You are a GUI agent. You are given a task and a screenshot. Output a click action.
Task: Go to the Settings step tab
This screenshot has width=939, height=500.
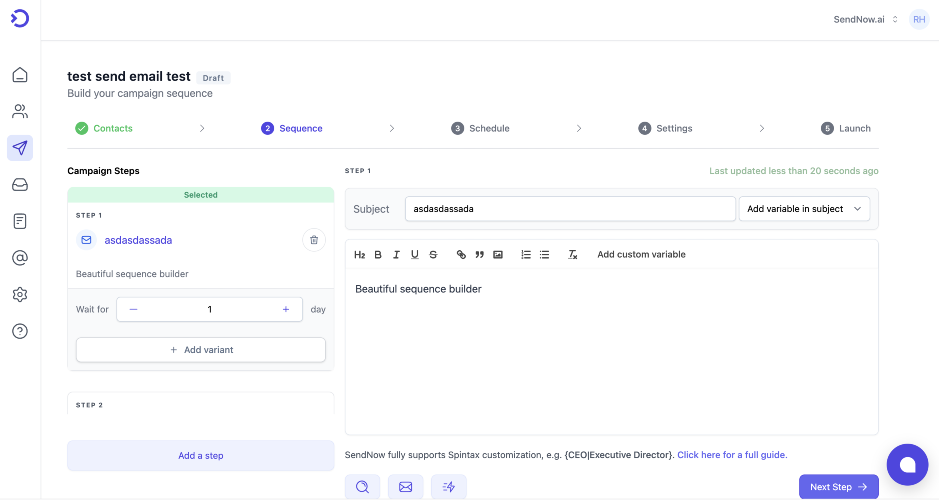pyautogui.click(x=665, y=128)
